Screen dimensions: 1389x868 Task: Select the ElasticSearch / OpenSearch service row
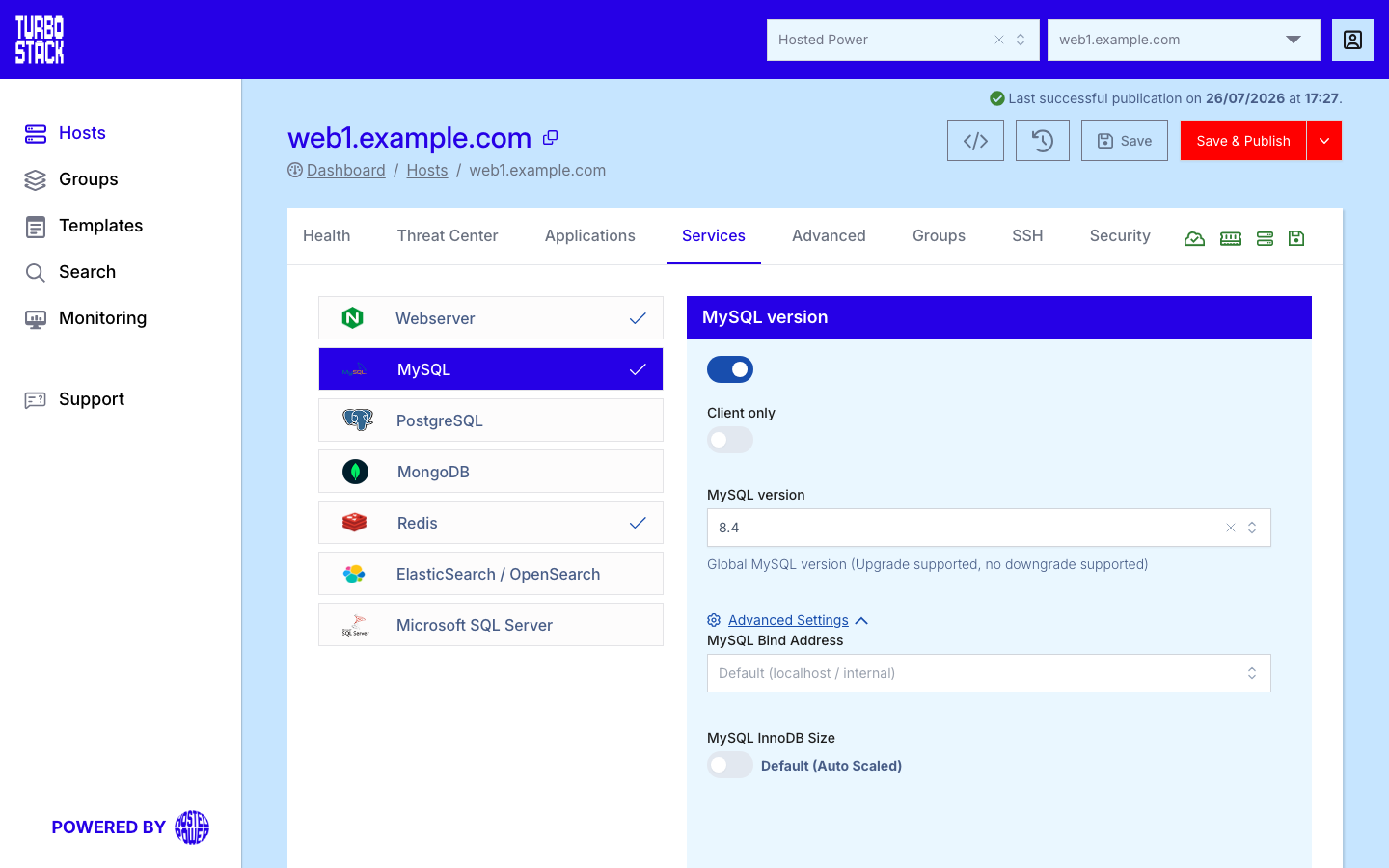tap(491, 574)
